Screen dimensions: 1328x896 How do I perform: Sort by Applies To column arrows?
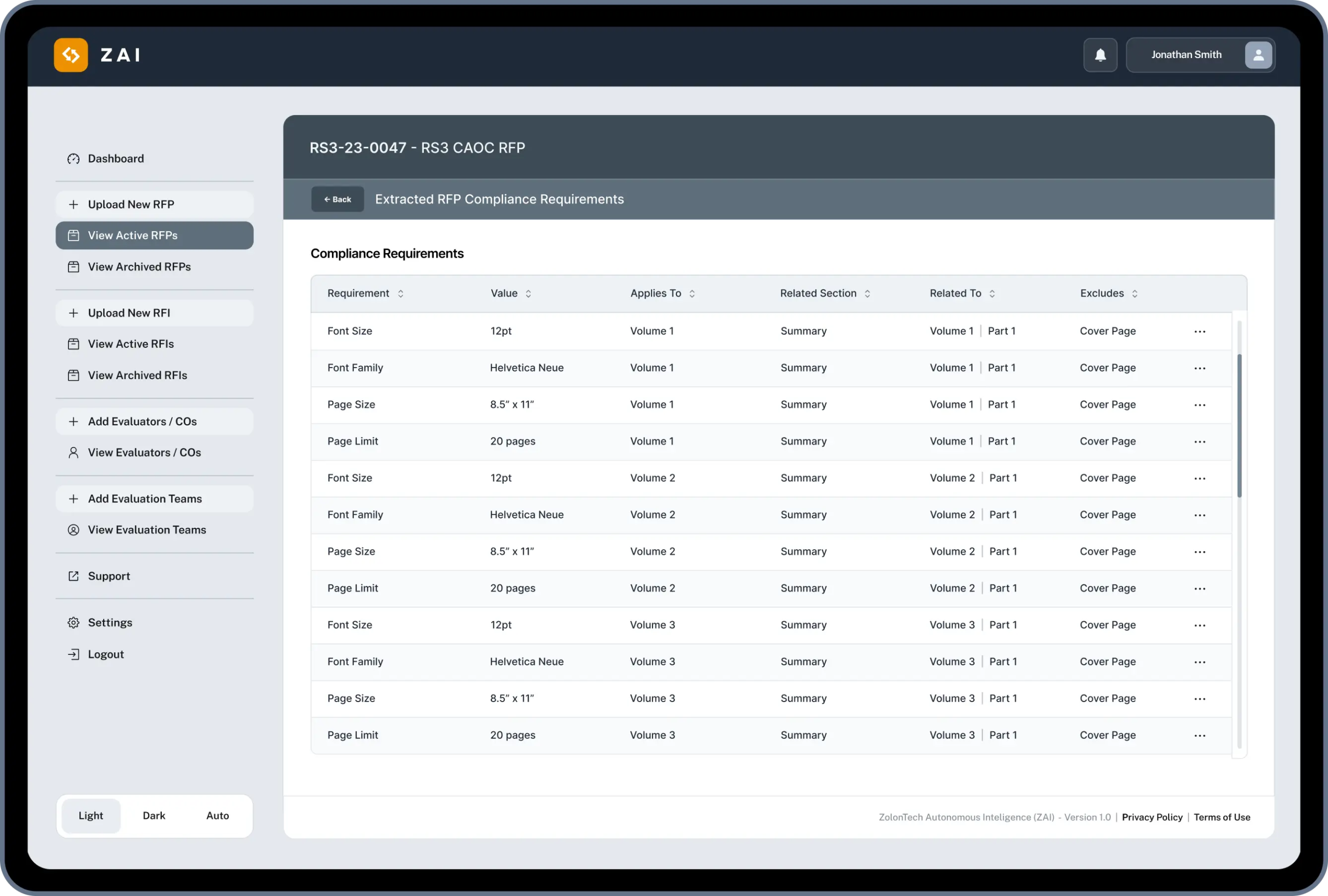click(x=692, y=293)
